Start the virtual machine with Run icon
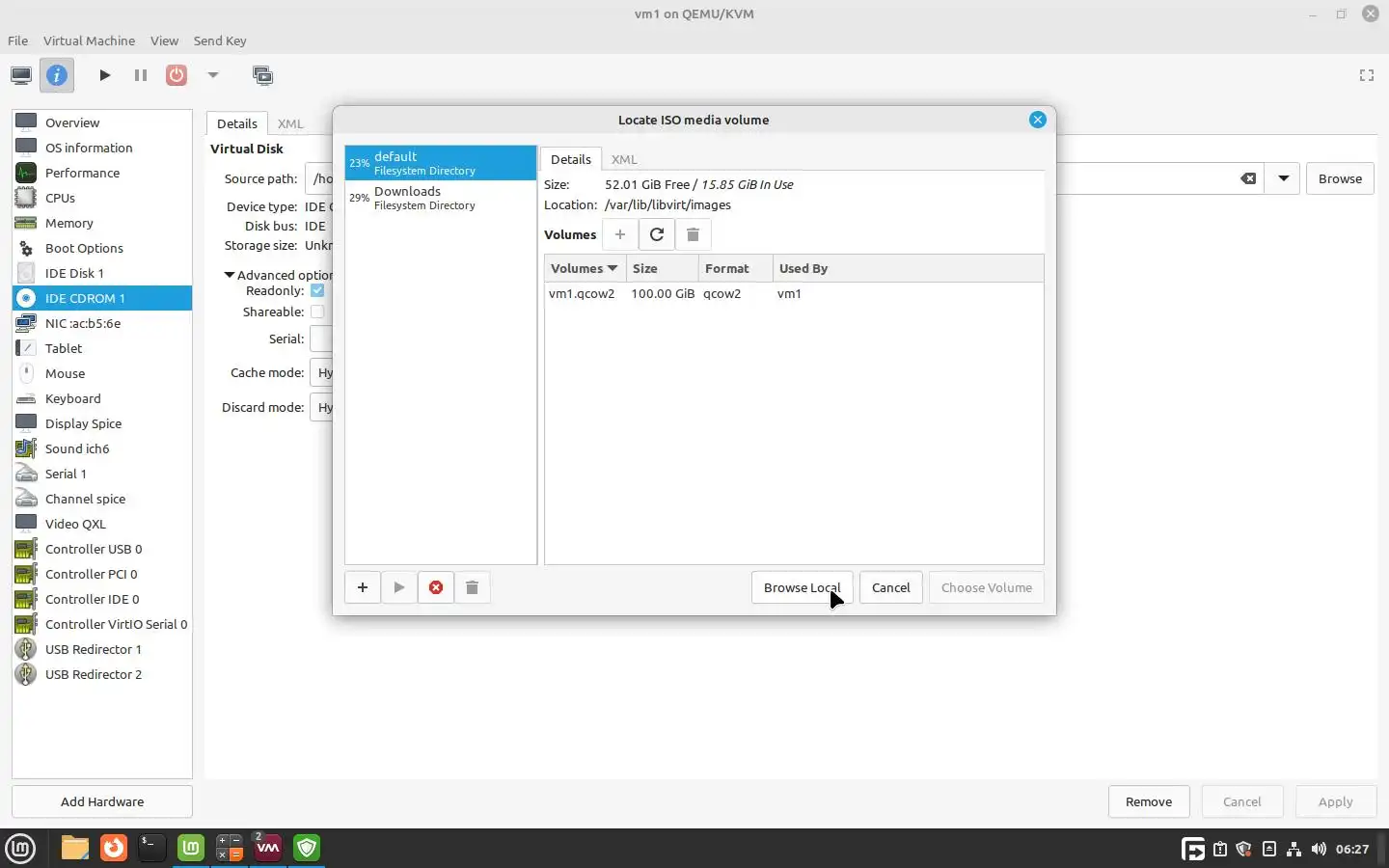The height and width of the screenshot is (868, 1389). (104, 75)
